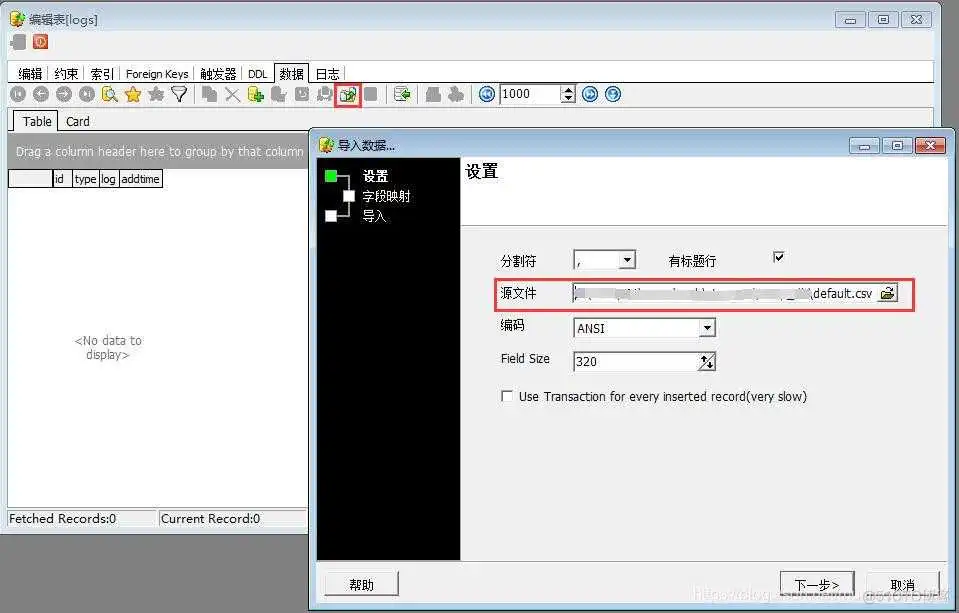Open the DDL tab

tap(257, 74)
